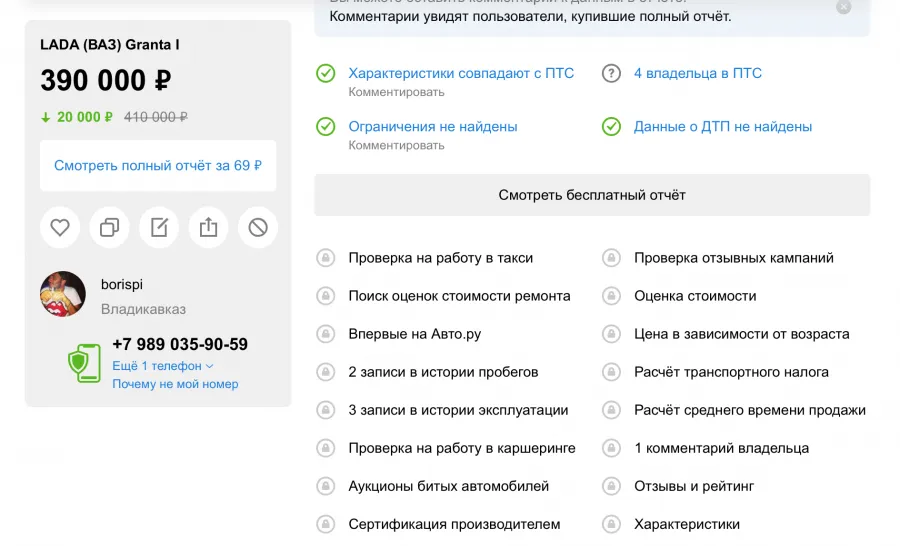The width and height of the screenshot is (900, 546).
Task: Click Аукционы битых автомобилей text
Action: [449, 486]
